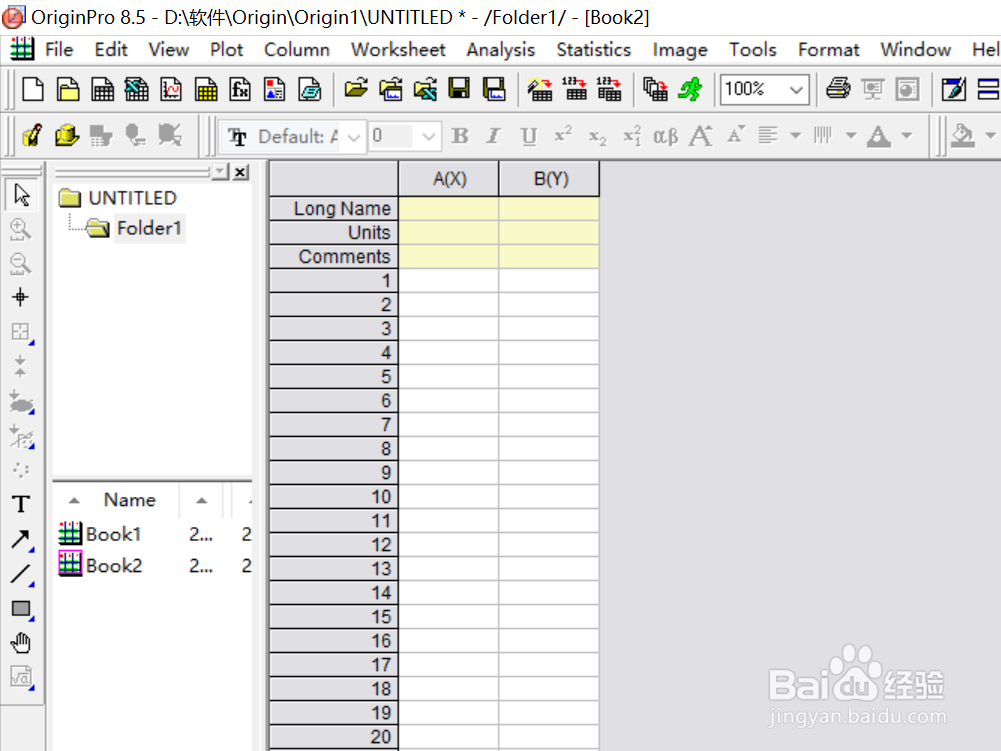Select the A(X) column header
This screenshot has width=1001, height=751.
(x=449, y=179)
